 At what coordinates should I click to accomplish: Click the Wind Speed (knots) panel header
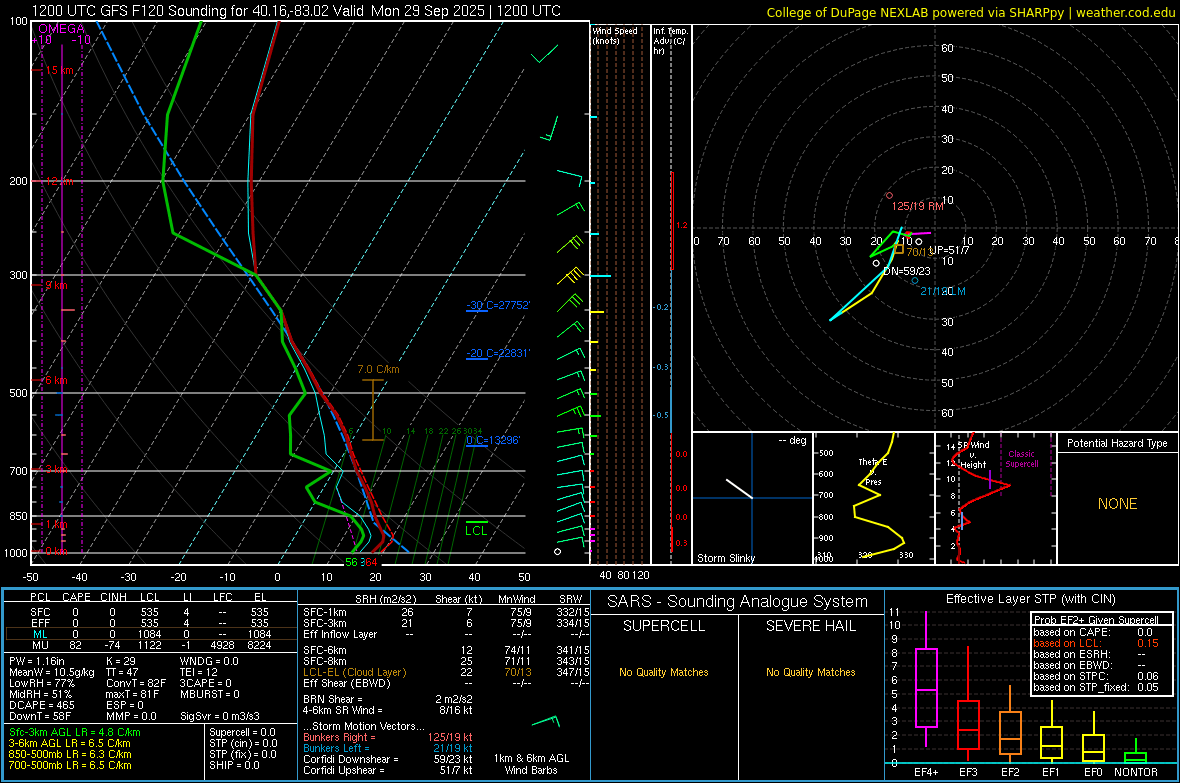coord(615,35)
